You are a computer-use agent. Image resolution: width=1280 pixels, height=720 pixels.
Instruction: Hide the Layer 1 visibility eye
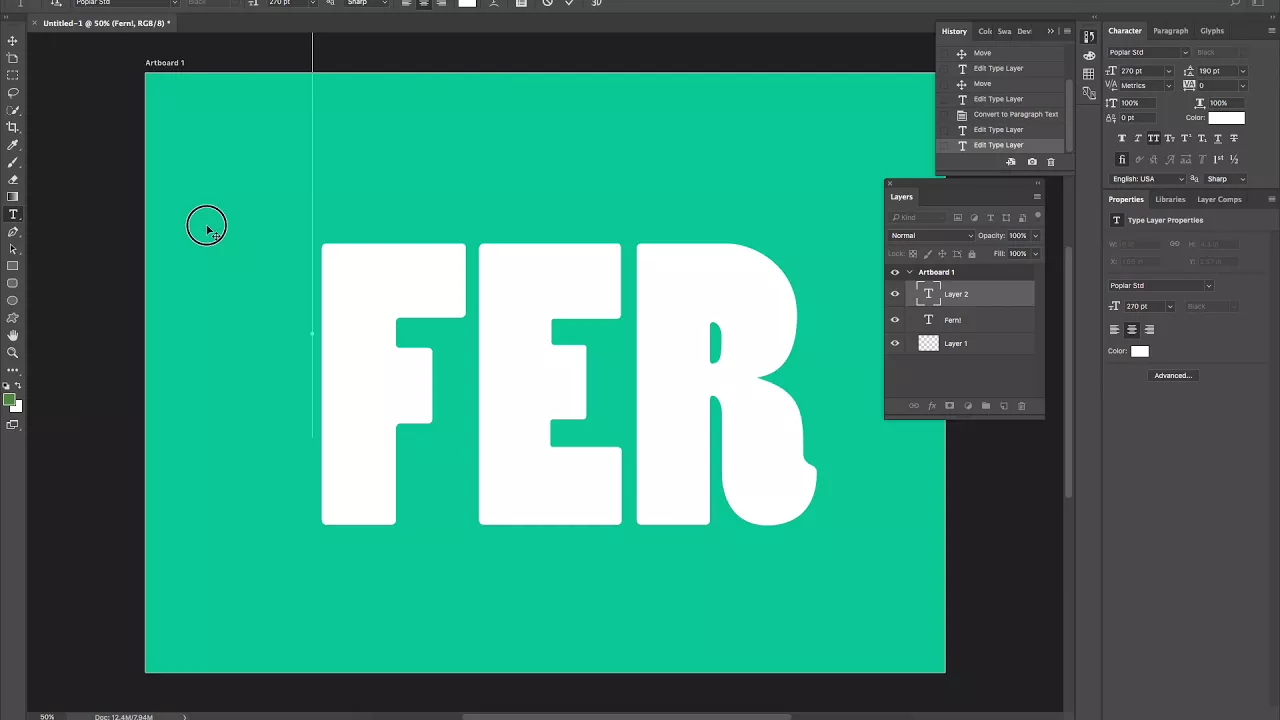pos(895,343)
